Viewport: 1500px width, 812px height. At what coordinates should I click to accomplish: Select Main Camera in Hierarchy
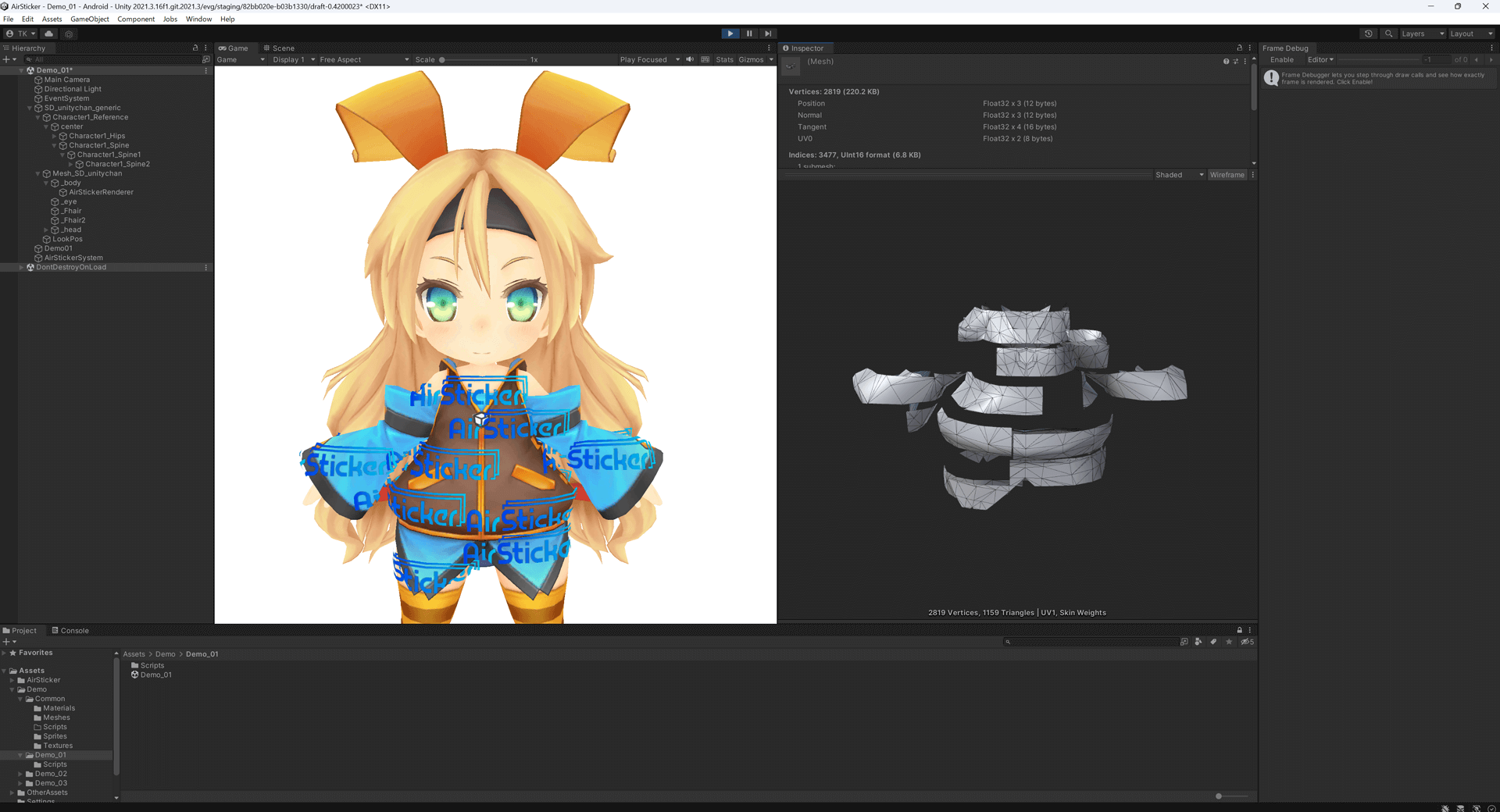coord(66,80)
